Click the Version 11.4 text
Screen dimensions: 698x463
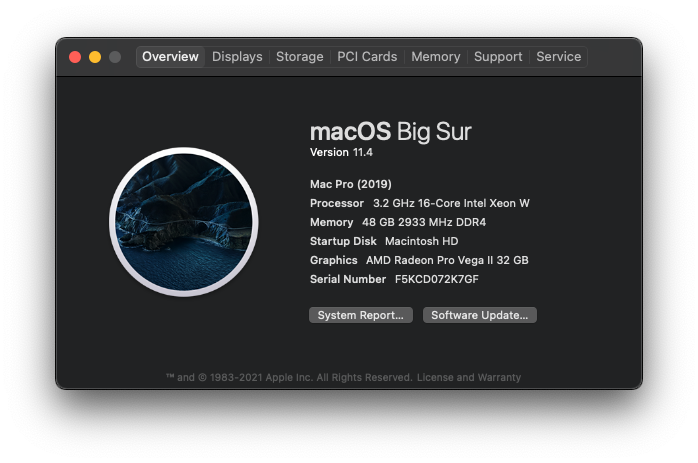coord(341,152)
